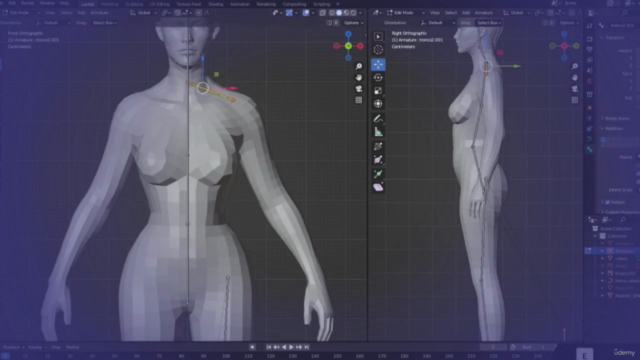Image resolution: width=640 pixels, height=360 pixels.
Task: Expand the Bendy Bones panel
Action: [617, 118]
